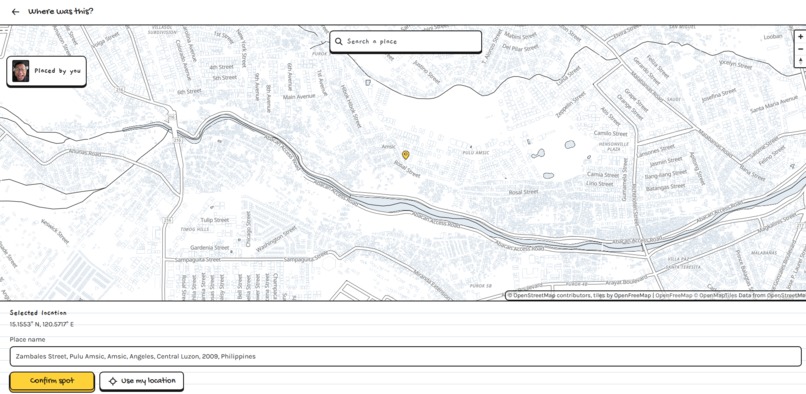Confirm the spot with the yellow button
The image size is (806, 394).
tap(52, 381)
